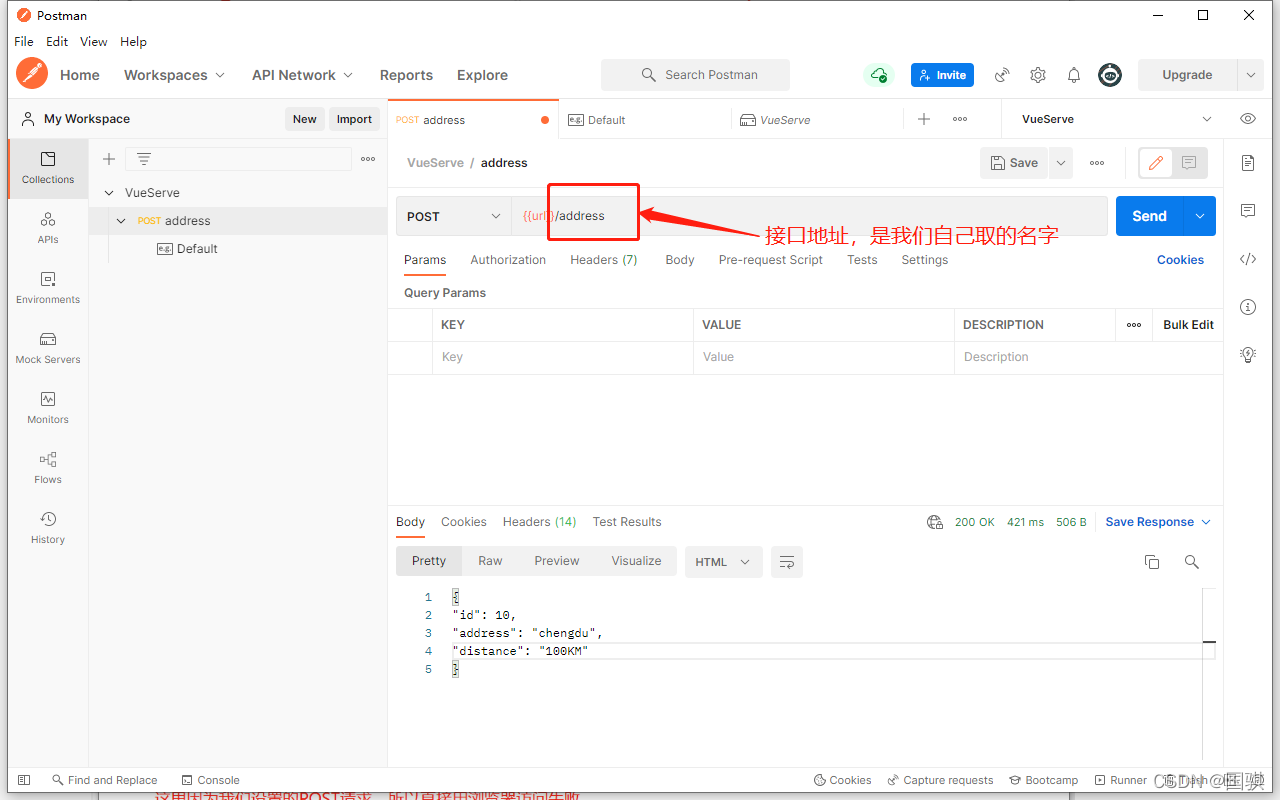The image size is (1280, 800).
Task: Open the Environments sidebar panel
Action: [x=48, y=288]
